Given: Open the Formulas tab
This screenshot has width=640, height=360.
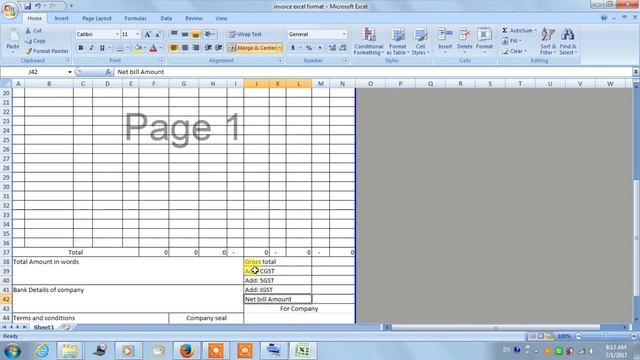Looking at the screenshot, I should tap(136, 18).
